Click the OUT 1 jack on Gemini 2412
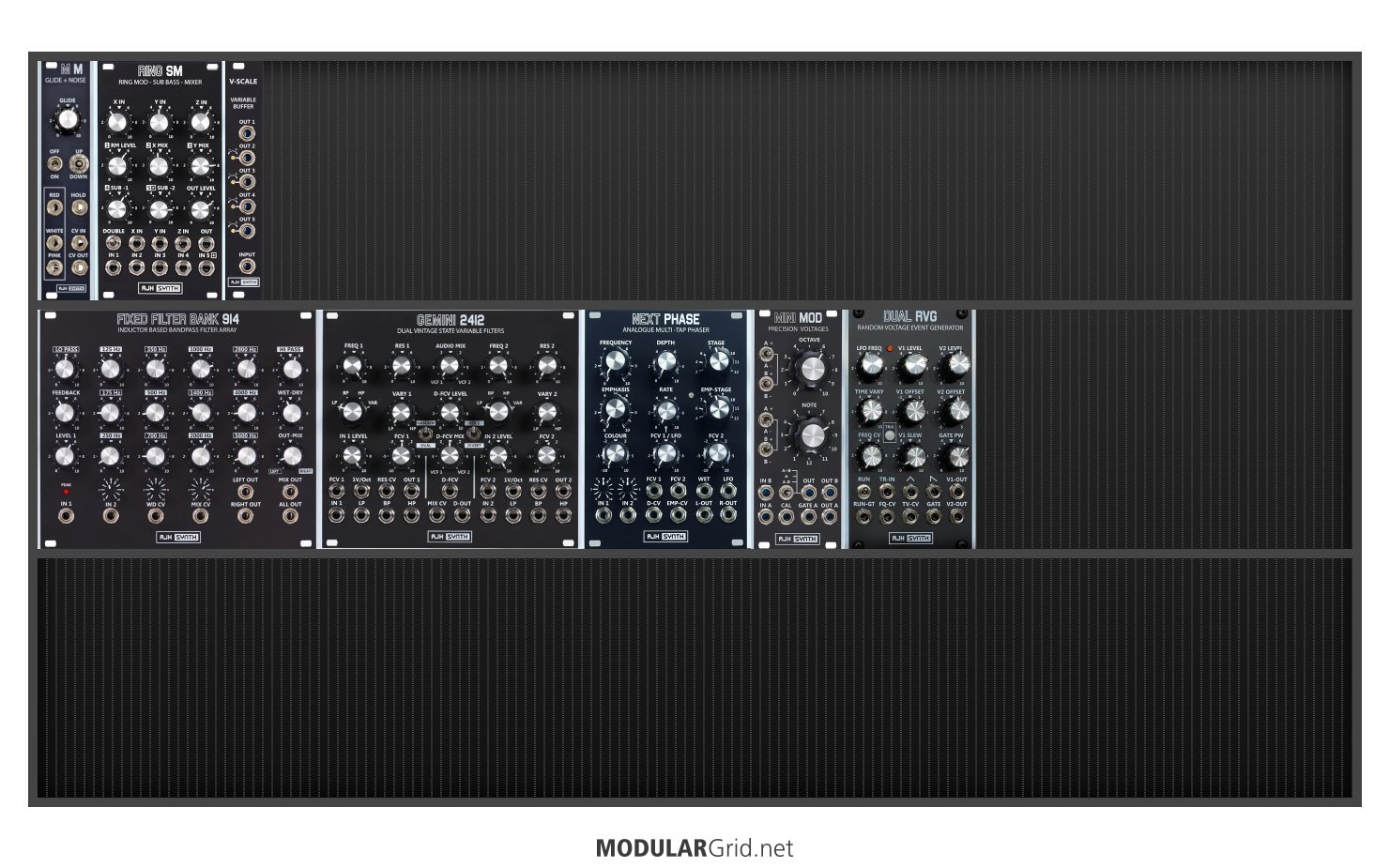Viewport: 1390px width, 868px height. 411,491
